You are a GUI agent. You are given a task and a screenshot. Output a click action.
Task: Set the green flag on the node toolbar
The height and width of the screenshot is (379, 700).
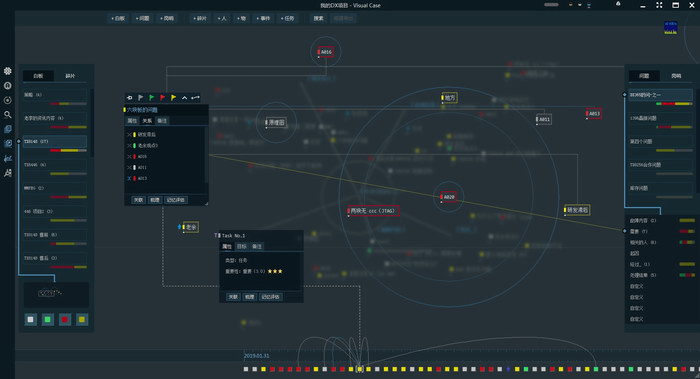(151, 97)
